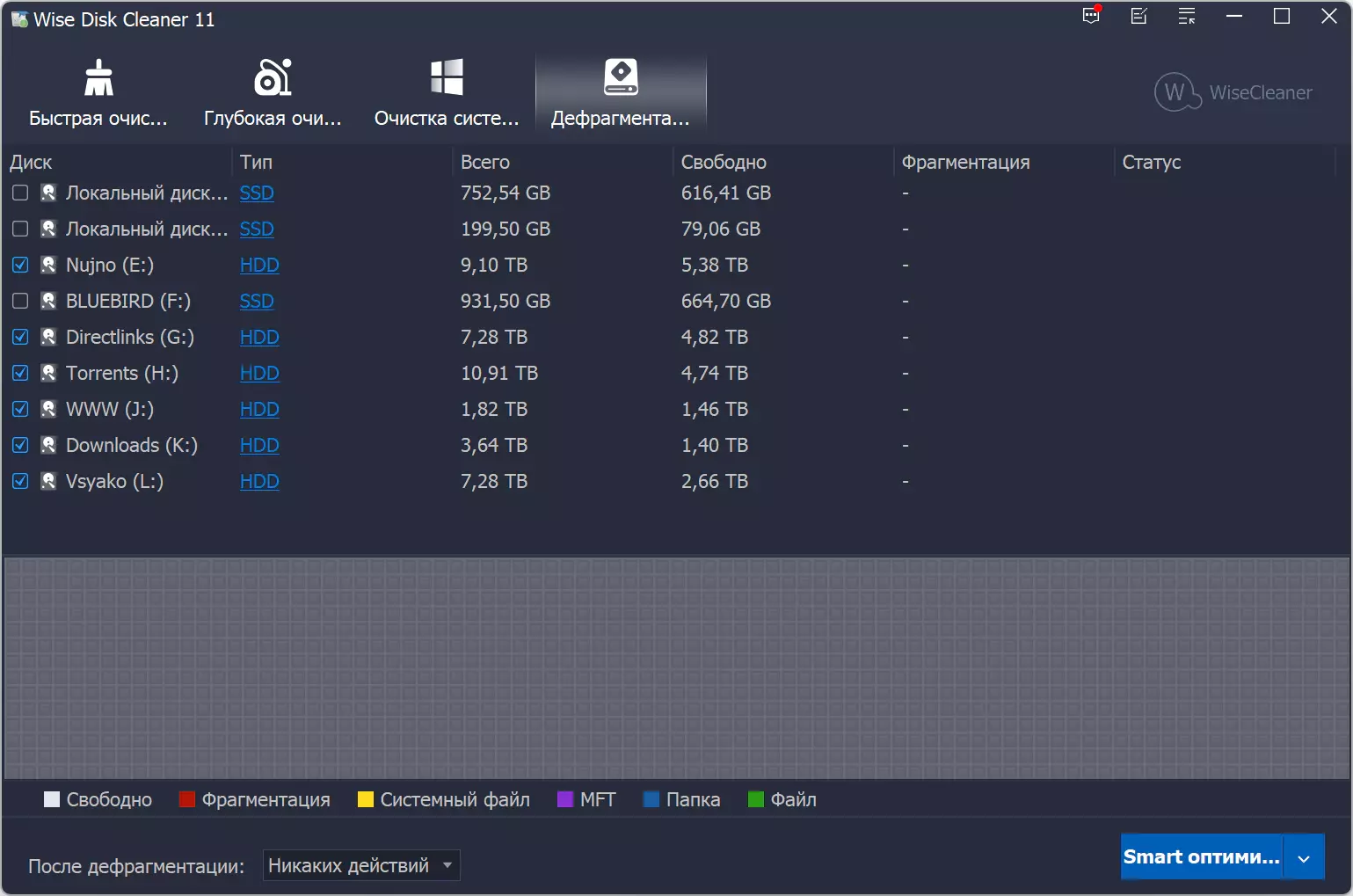Screen dimensions: 1353x896
Task: Open the main menu list icon in title bar
Action: [x=1187, y=16]
